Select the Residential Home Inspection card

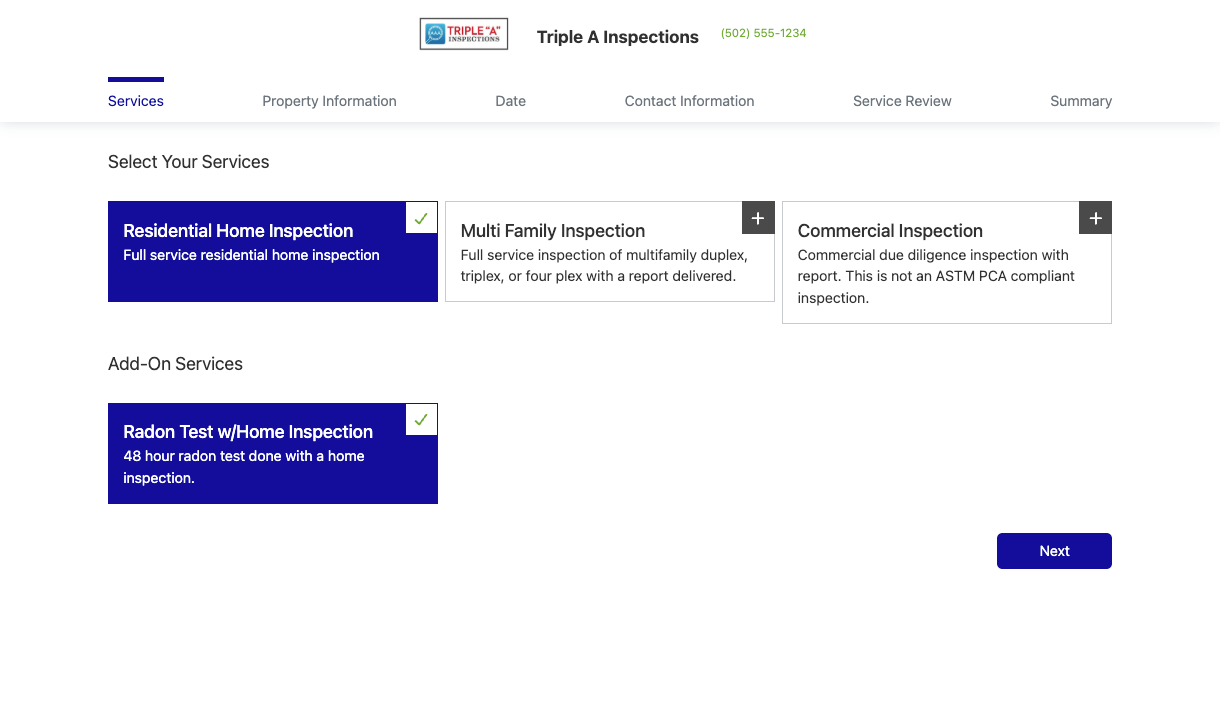click(x=273, y=252)
